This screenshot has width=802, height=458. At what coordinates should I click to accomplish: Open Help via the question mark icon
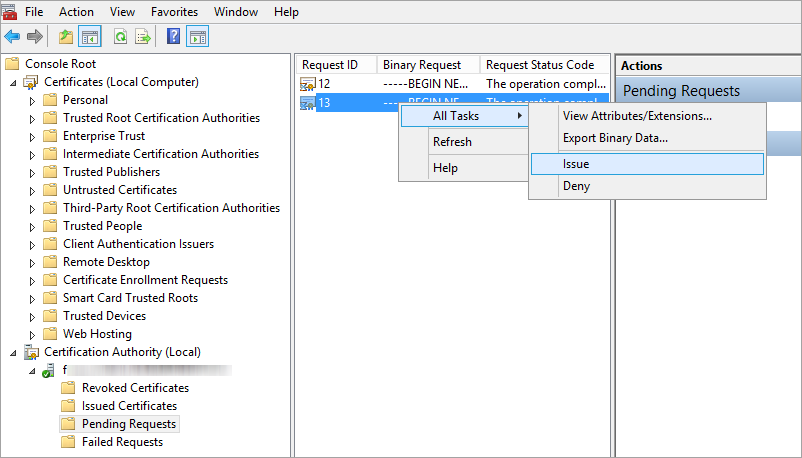(174, 37)
